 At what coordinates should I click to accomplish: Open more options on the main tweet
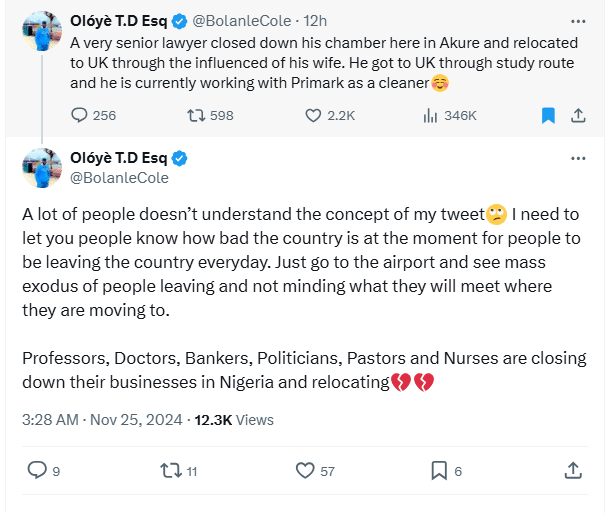click(577, 159)
